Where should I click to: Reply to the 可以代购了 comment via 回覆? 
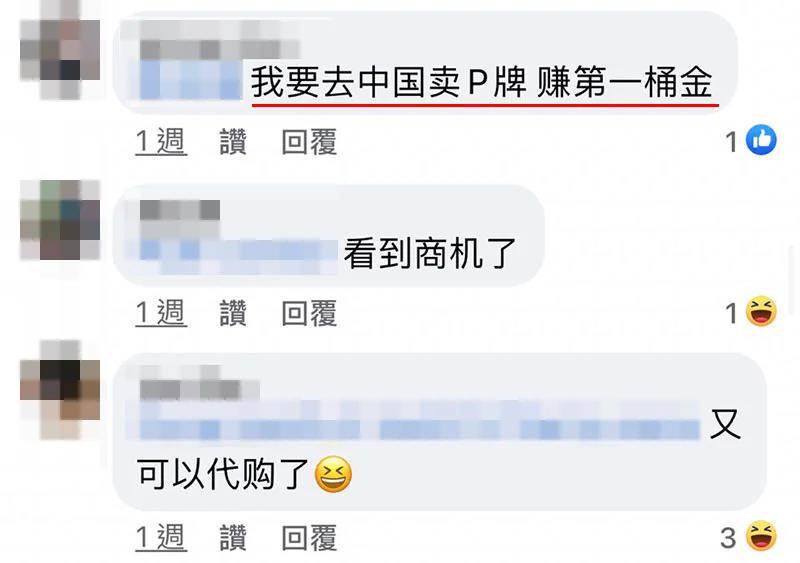[309, 538]
